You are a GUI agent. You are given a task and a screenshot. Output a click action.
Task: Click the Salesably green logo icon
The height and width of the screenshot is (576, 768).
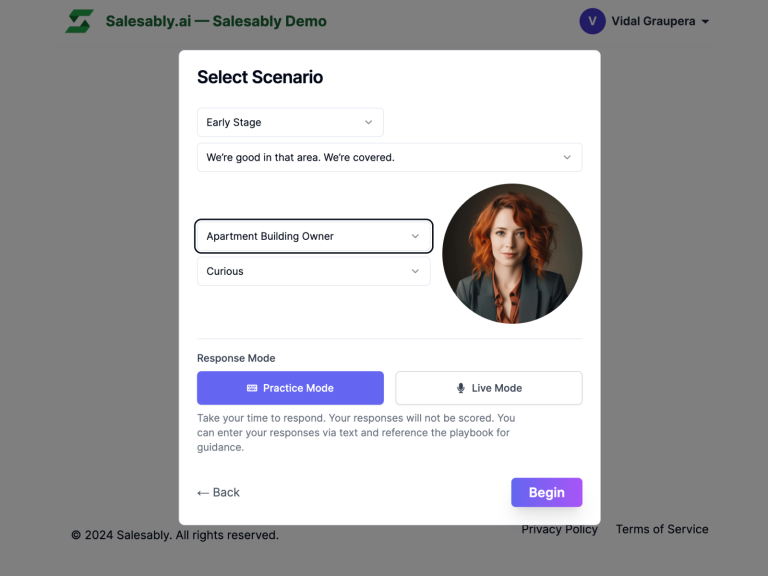click(x=80, y=21)
